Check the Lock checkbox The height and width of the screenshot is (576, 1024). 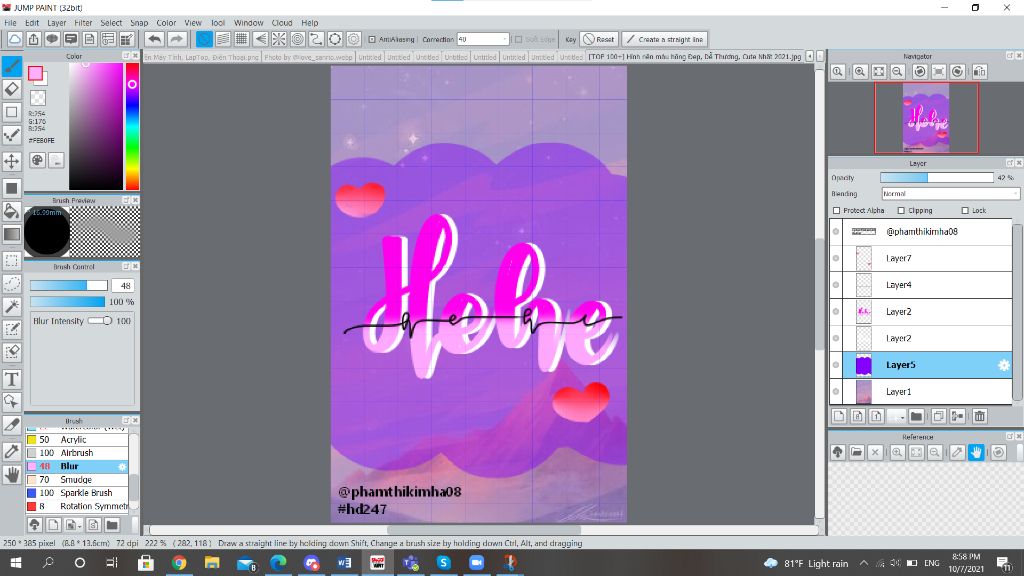point(965,210)
